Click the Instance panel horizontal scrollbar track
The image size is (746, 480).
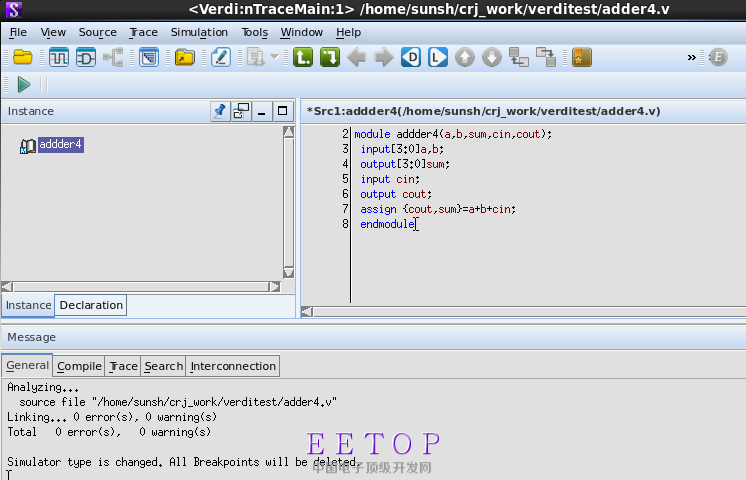point(141,287)
